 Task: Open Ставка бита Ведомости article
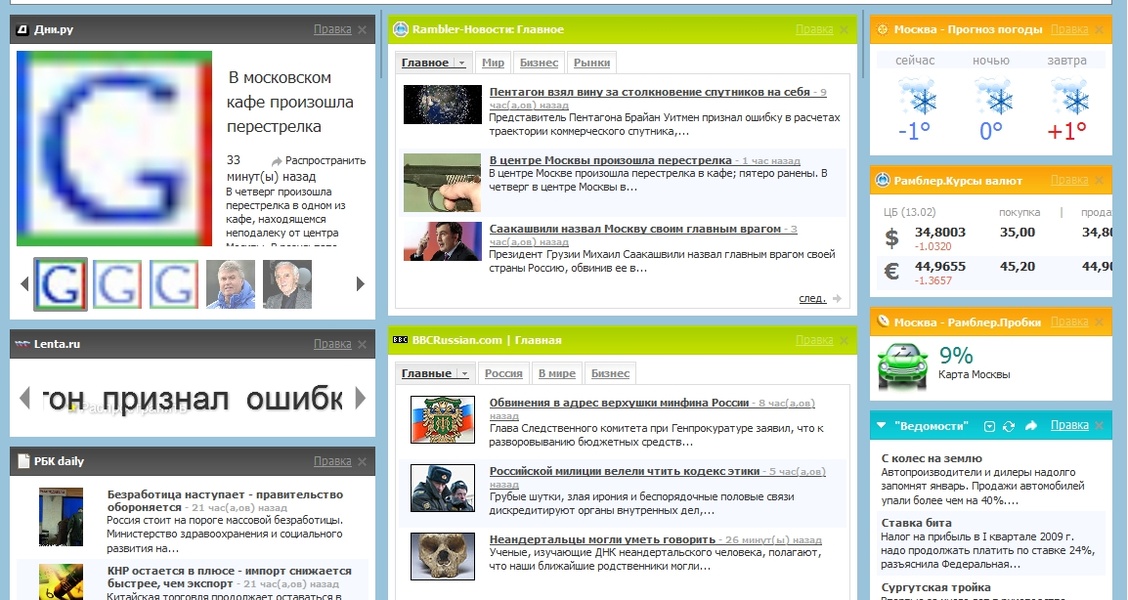916,523
